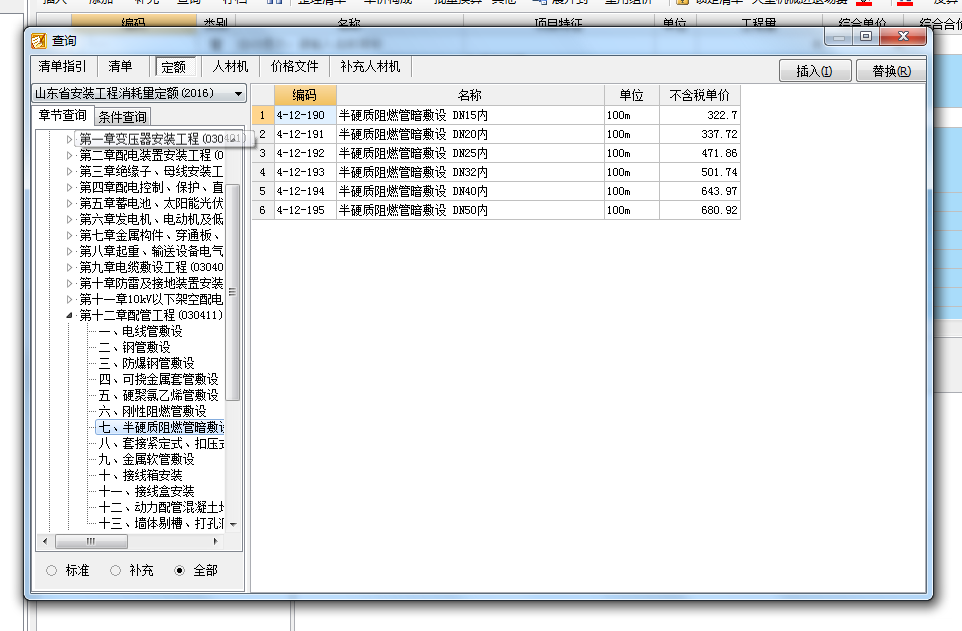Expand 第六章发电机、电动机 node
The width and height of the screenshot is (962, 631).
(69, 219)
